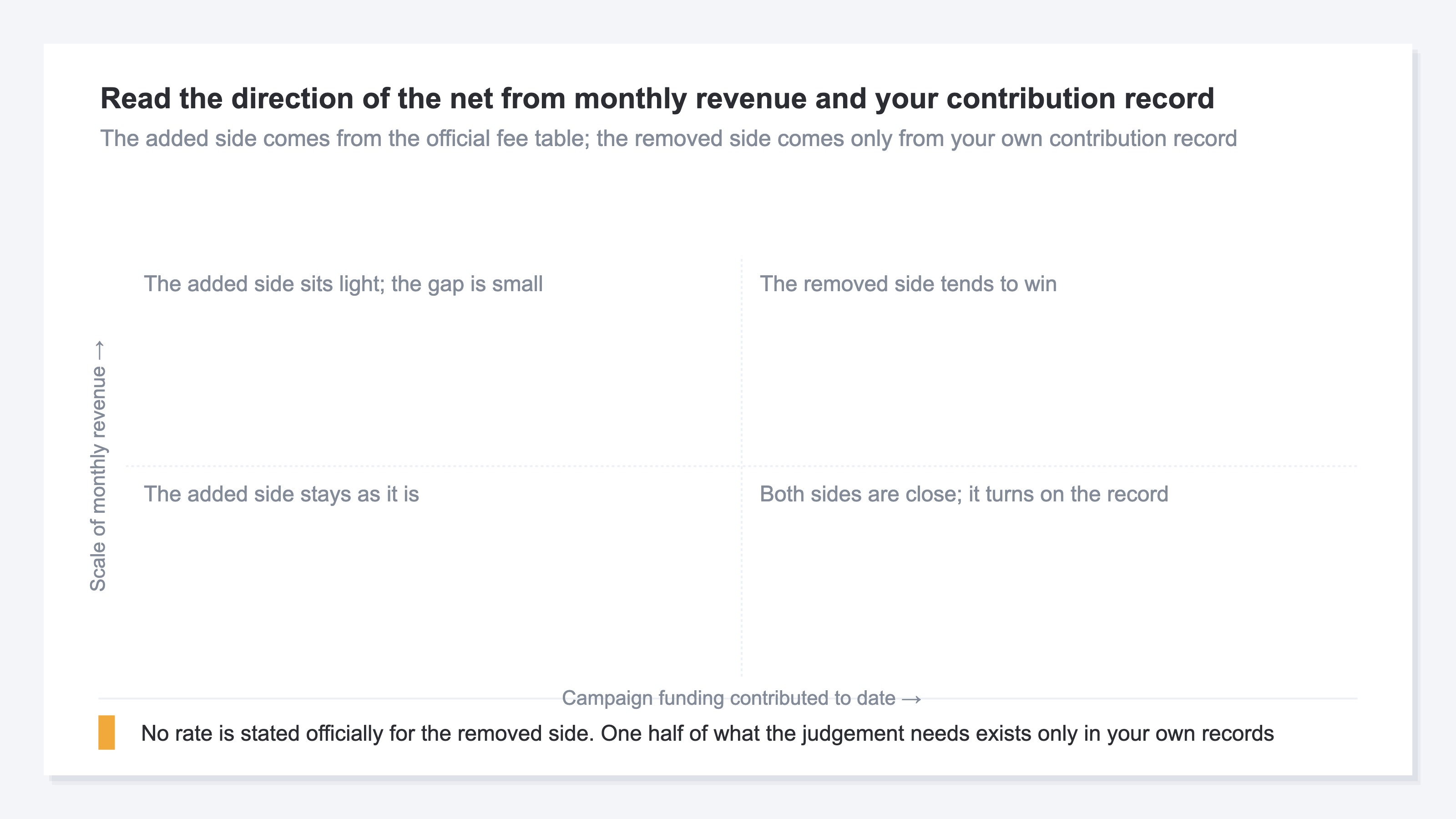Select the subtitle about the official fee table
Image resolution: width=1456 pixels, height=819 pixels.
click(x=668, y=138)
